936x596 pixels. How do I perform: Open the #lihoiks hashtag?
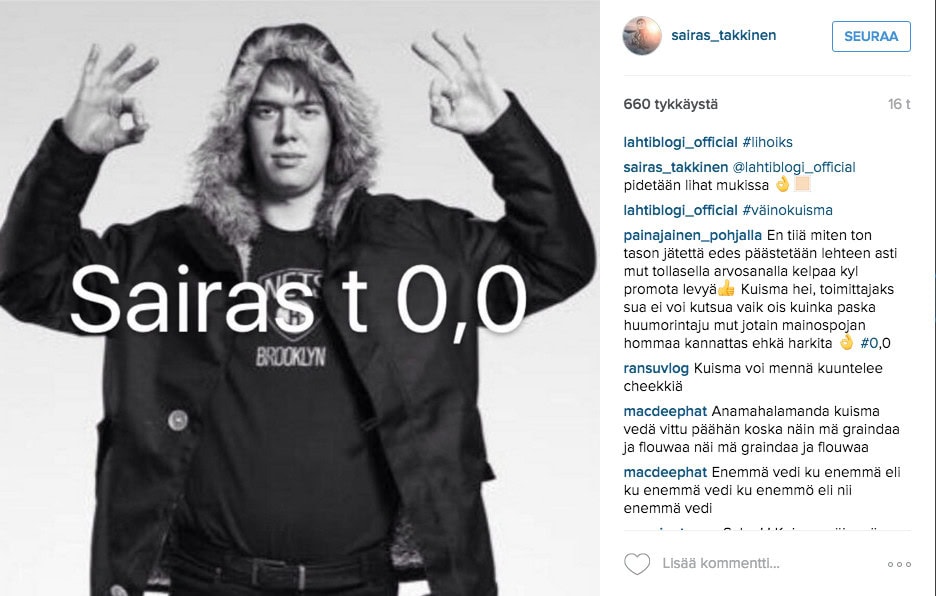pos(768,142)
